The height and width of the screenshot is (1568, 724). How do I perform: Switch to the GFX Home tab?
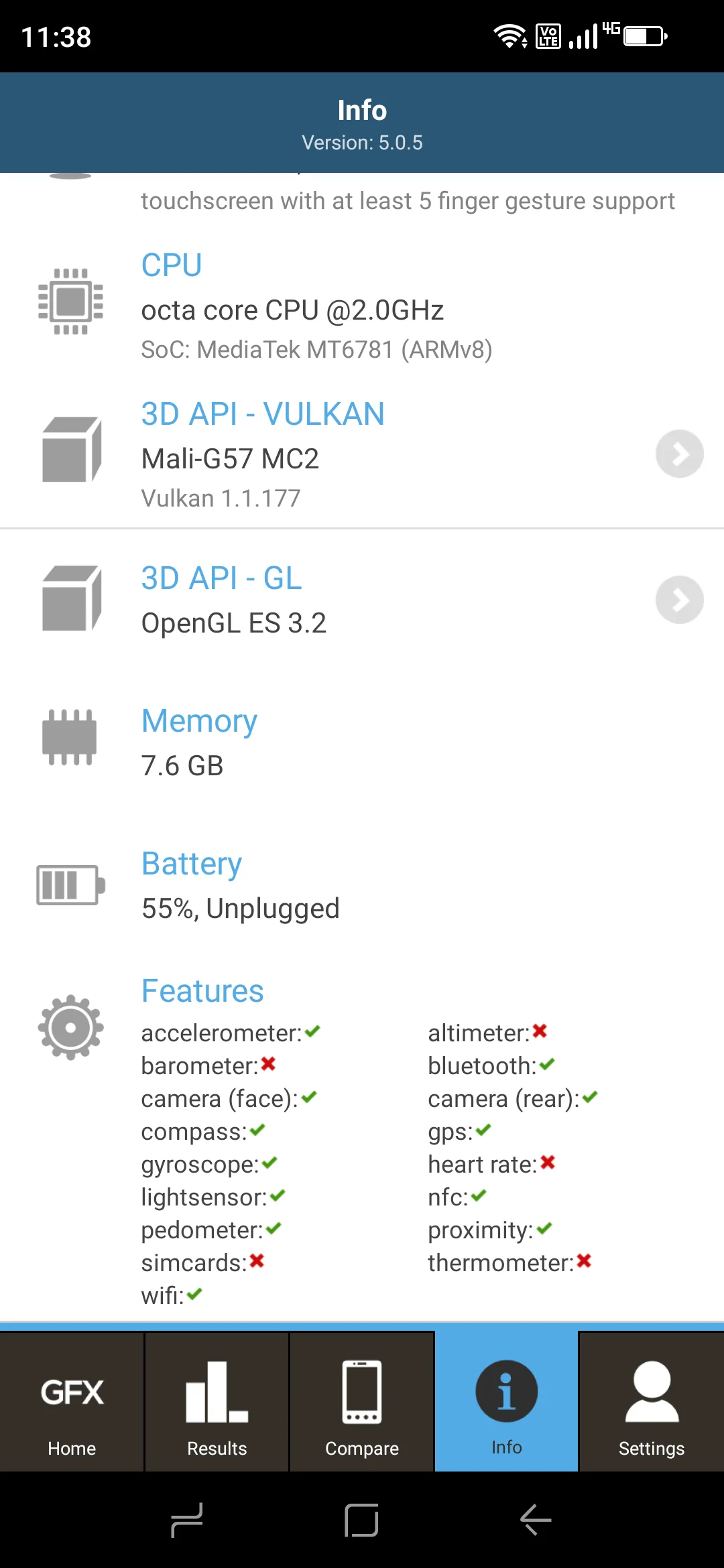tap(72, 1402)
